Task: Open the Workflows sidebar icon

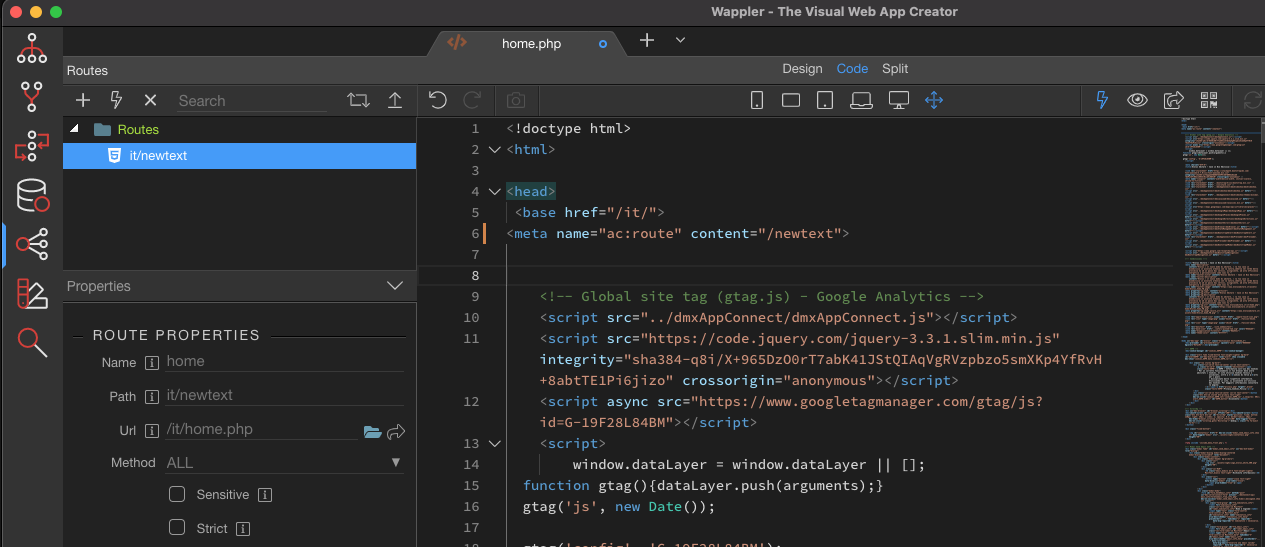Action: (x=32, y=146)
